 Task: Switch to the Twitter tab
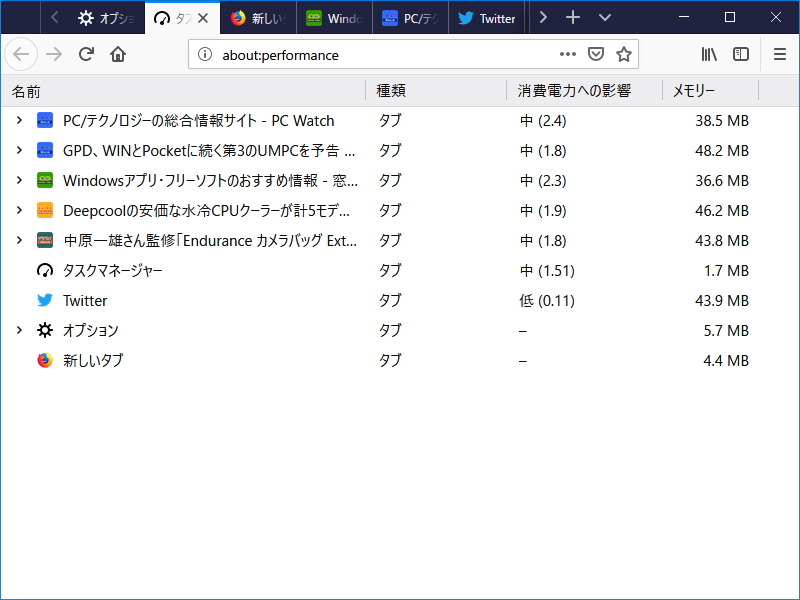[487, 17]
